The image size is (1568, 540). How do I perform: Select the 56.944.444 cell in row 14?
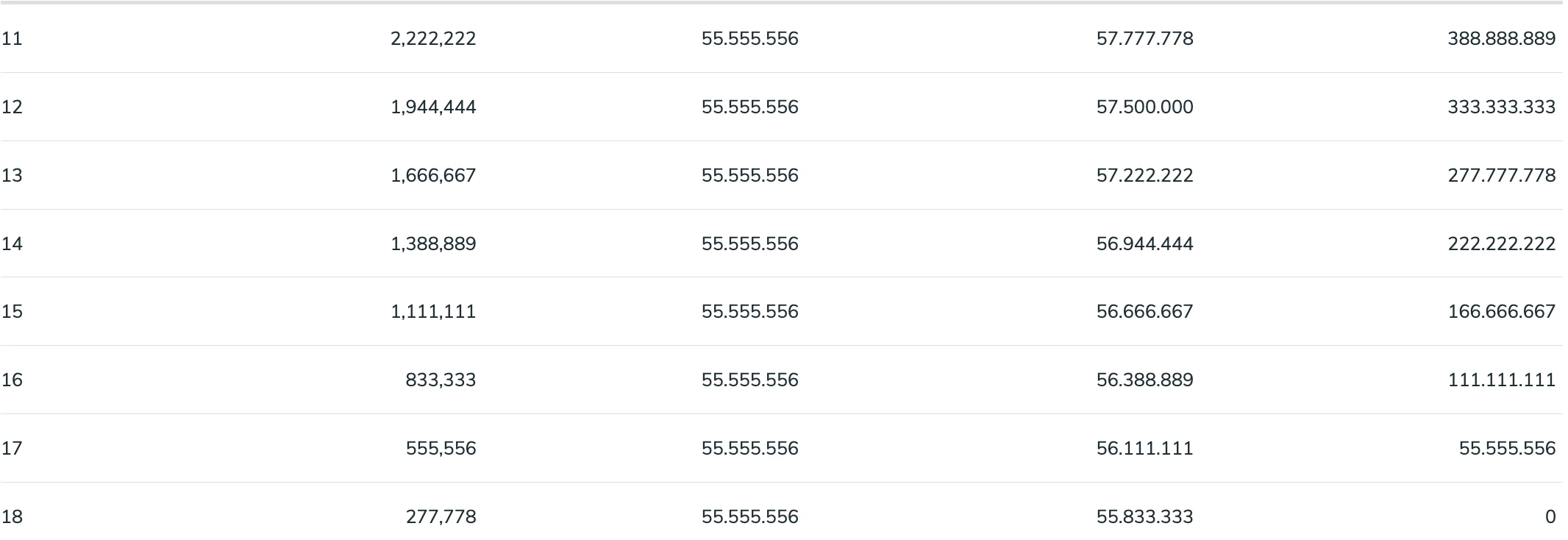coord(1144,244)
